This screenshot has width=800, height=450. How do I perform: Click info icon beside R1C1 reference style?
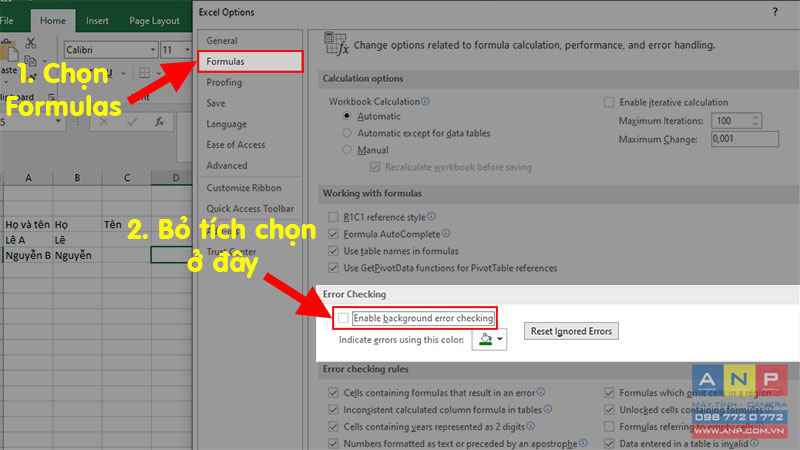coord(432,216)
